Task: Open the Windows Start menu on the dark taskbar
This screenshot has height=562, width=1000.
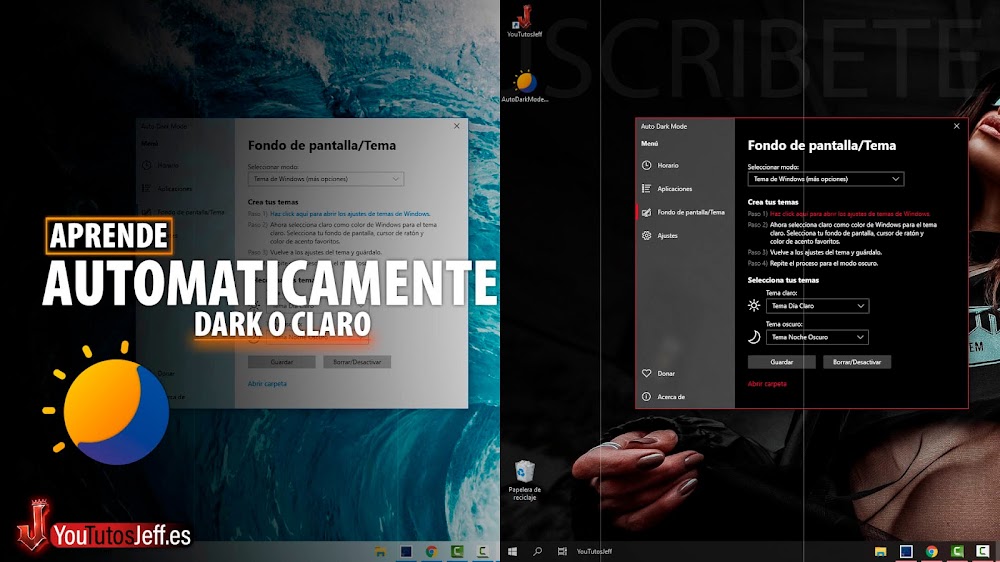Action: [512, 551]
